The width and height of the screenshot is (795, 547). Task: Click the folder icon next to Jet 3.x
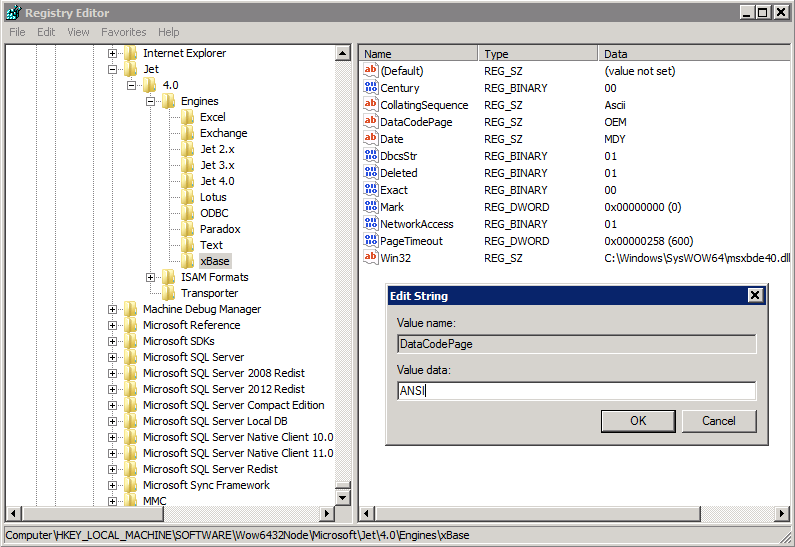click(x=187, y=165)
